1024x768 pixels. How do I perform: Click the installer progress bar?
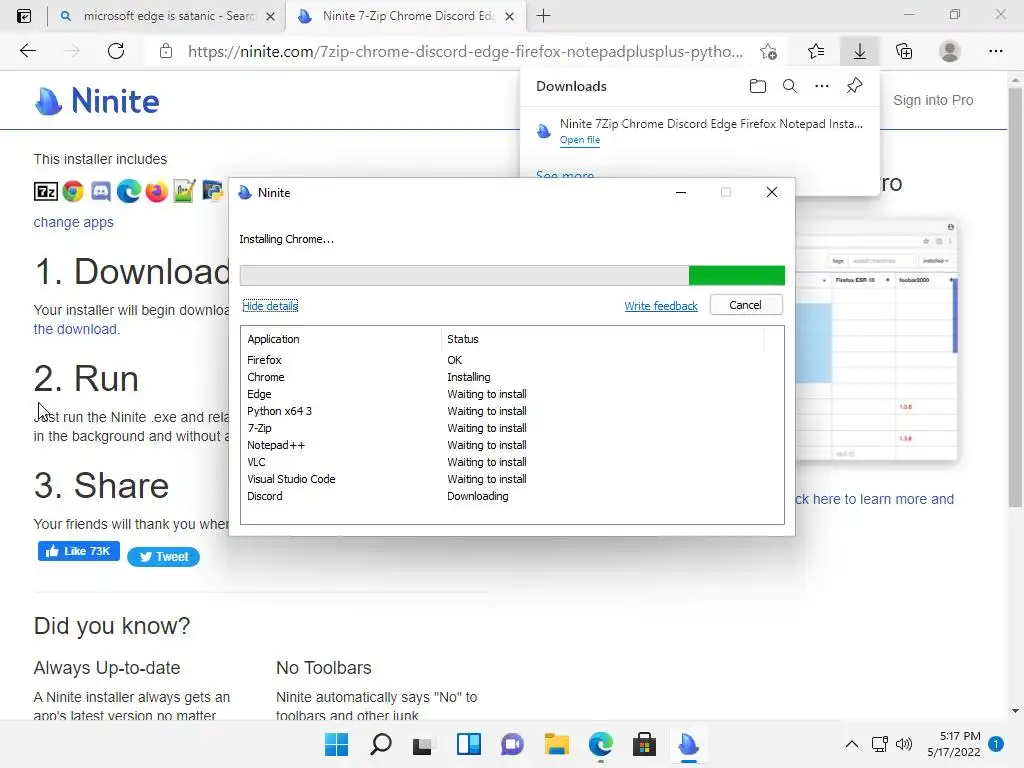click(512, 276)
